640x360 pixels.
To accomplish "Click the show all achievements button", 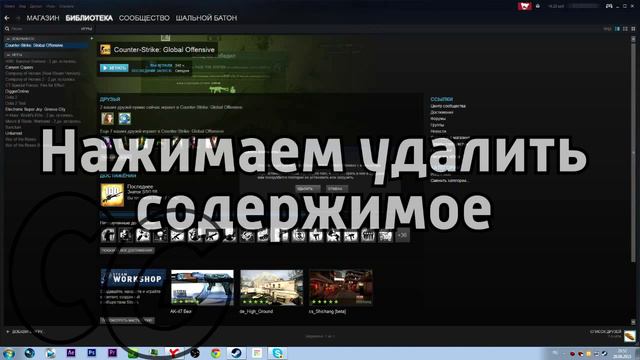I will (x=127, y=250).
